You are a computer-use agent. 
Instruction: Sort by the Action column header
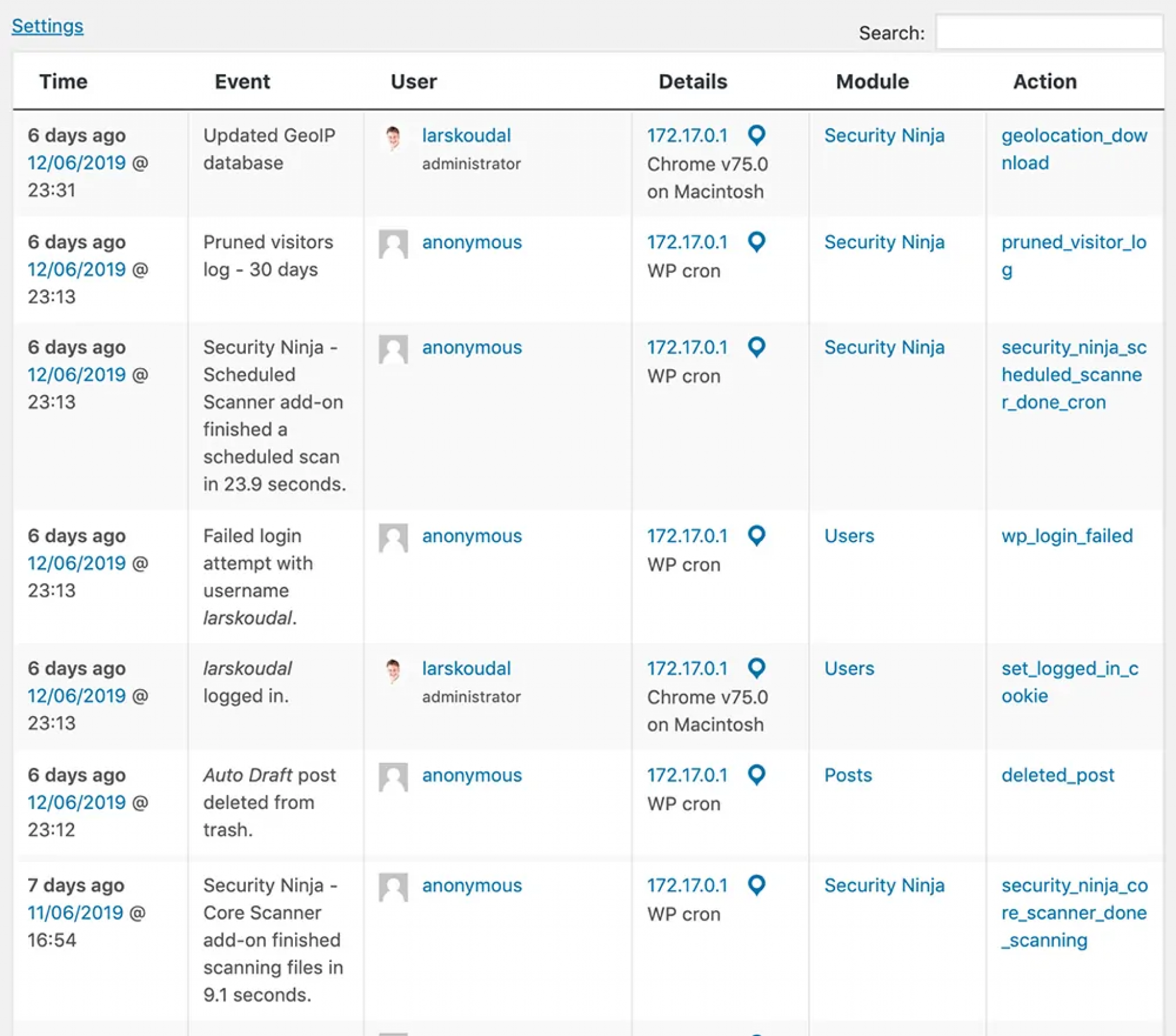tap(1045, 82)
